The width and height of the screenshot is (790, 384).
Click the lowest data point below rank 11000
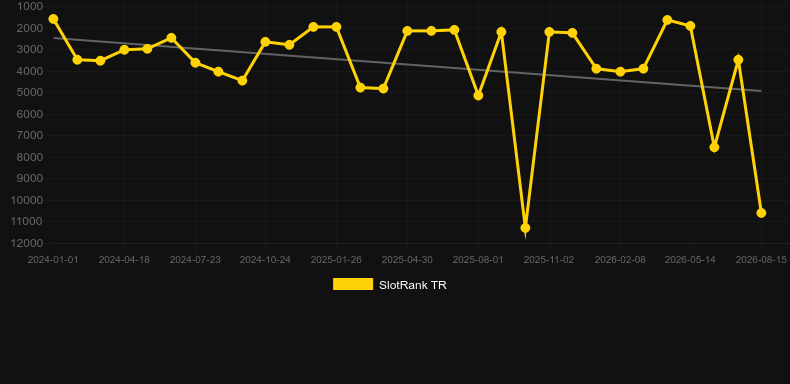point(525,228)
